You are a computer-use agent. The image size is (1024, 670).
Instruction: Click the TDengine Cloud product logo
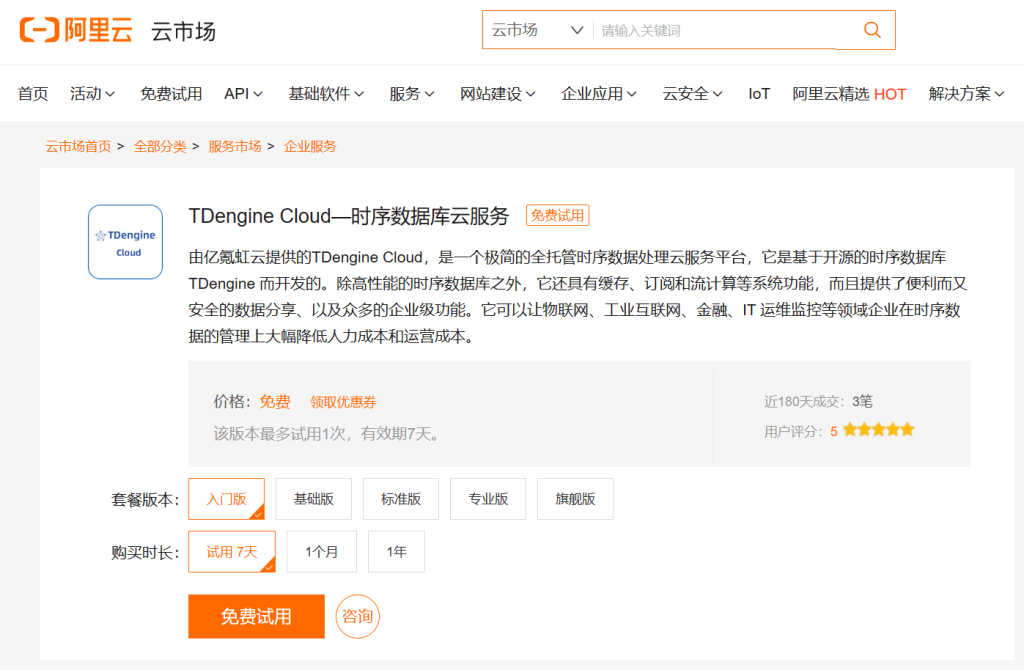[125, 241]
